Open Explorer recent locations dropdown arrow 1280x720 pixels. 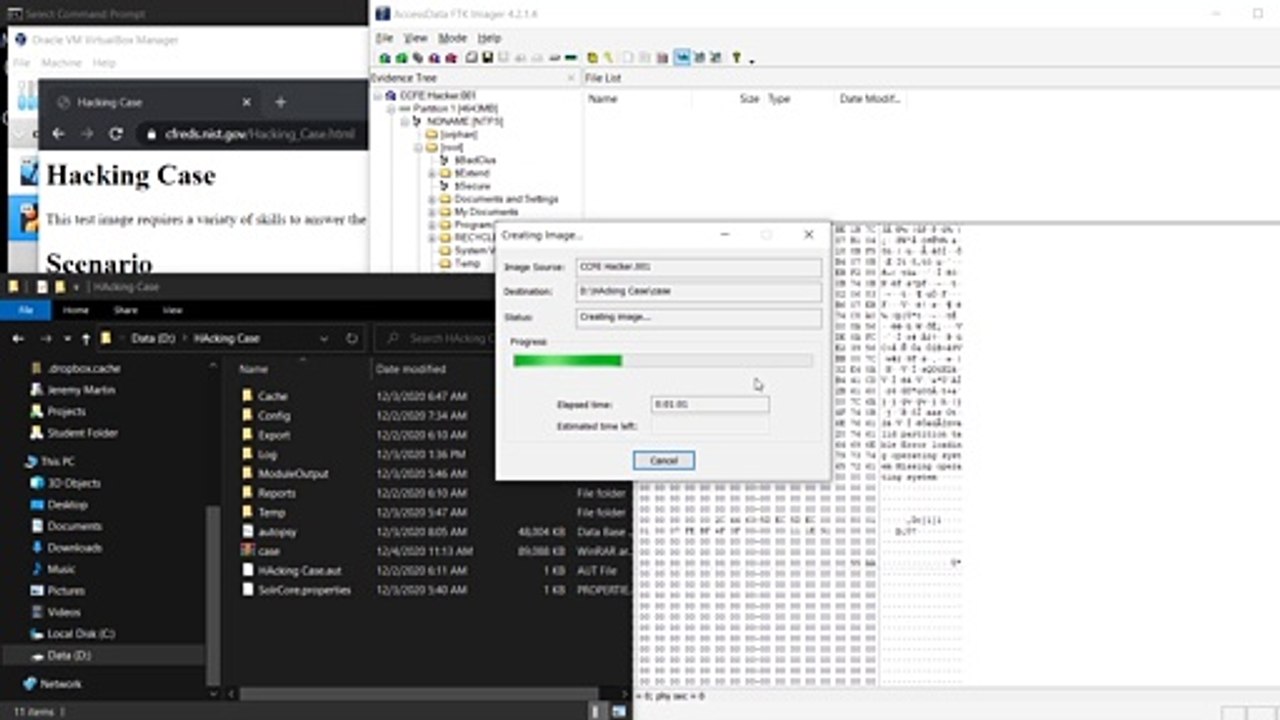click(x=67, y=339)
